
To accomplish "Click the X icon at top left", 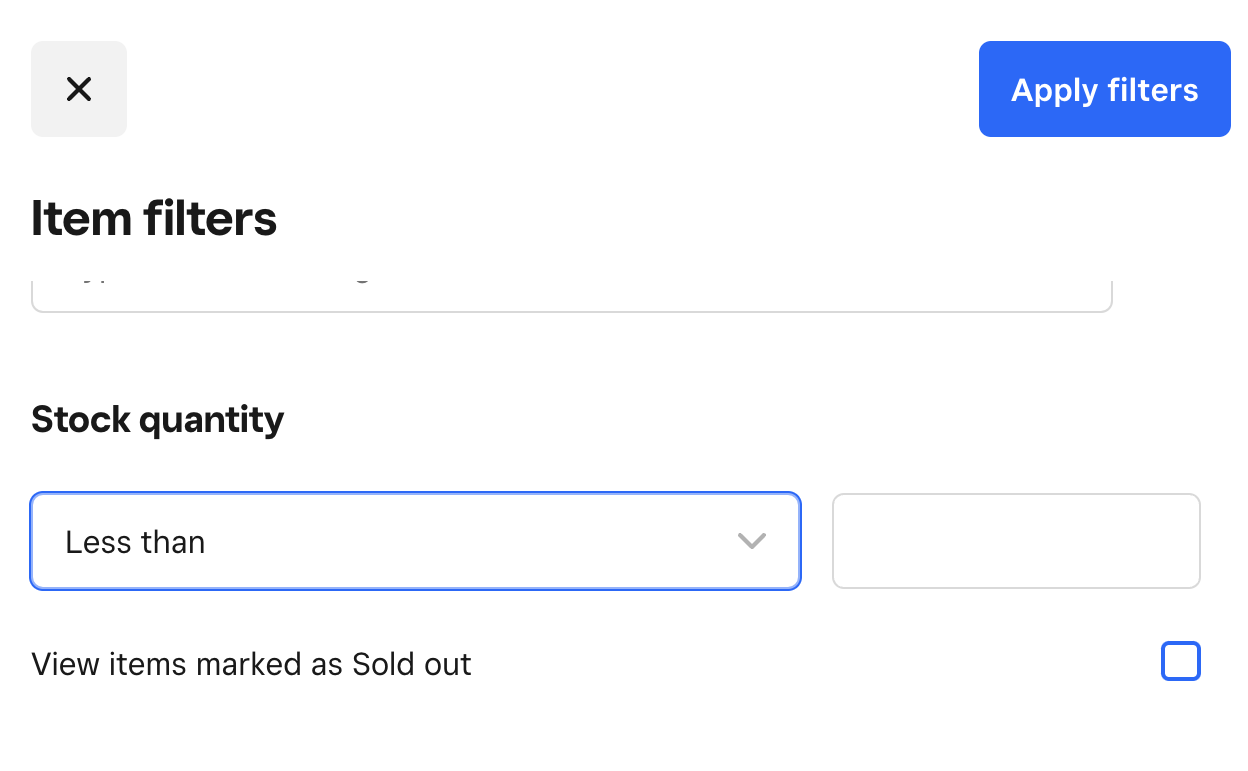I will pyautogui.click(x=78, y=89).
